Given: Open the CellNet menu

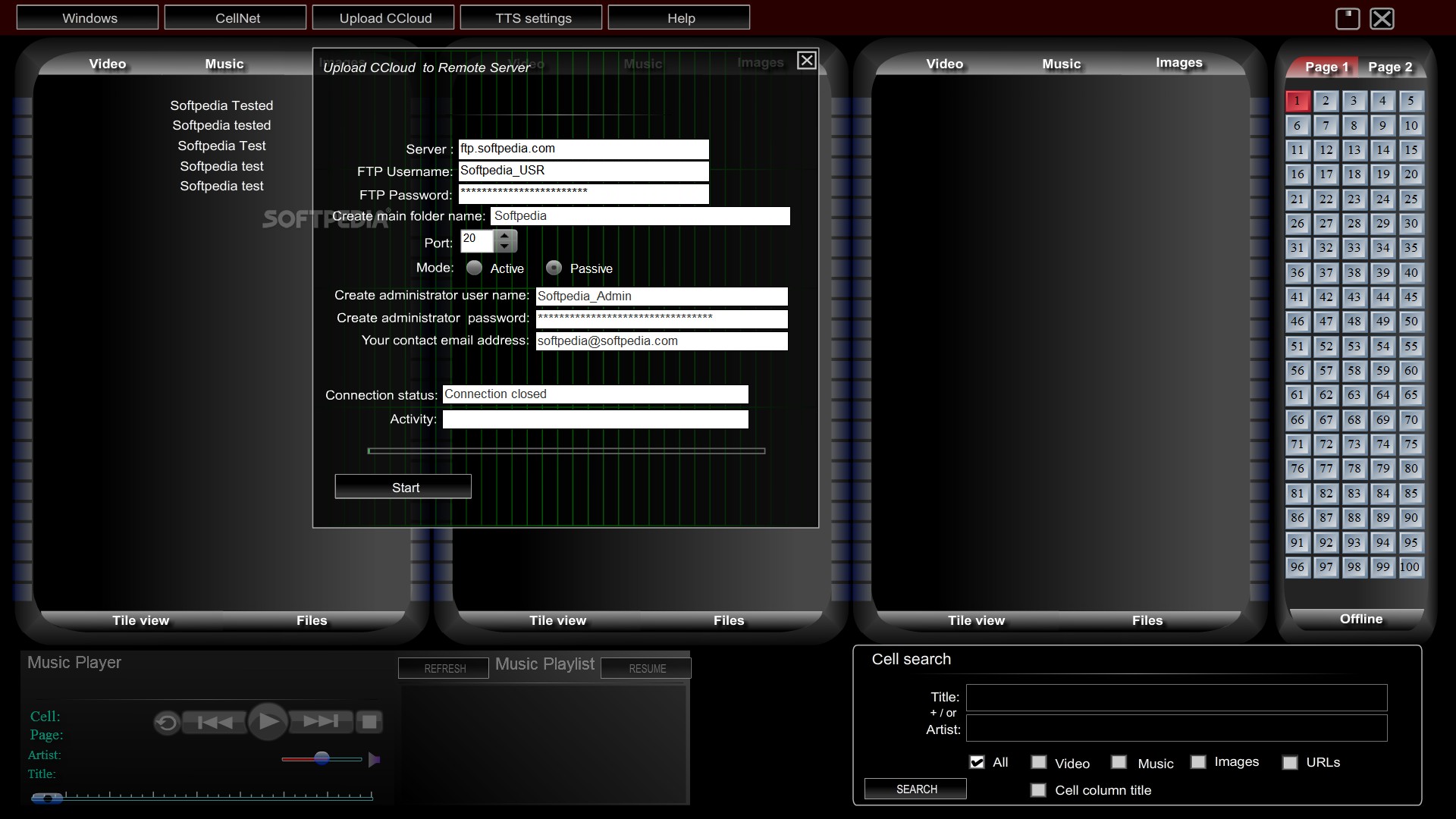Looking at the screenshot, I should pos(236,17).
